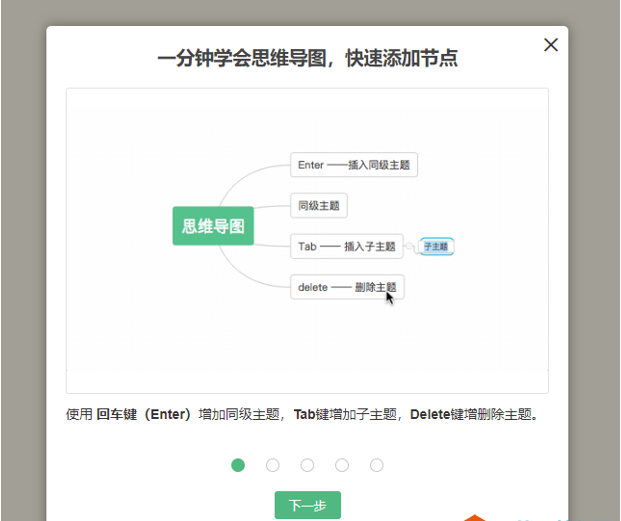
Task: Select the Tab 插入子主题 node
Action: click(x=347, y=246)
